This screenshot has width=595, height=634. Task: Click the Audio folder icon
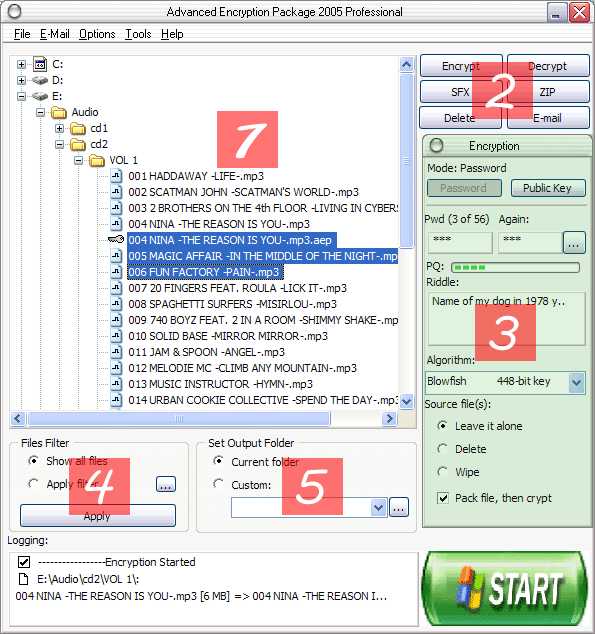click(x=59, y=112)
